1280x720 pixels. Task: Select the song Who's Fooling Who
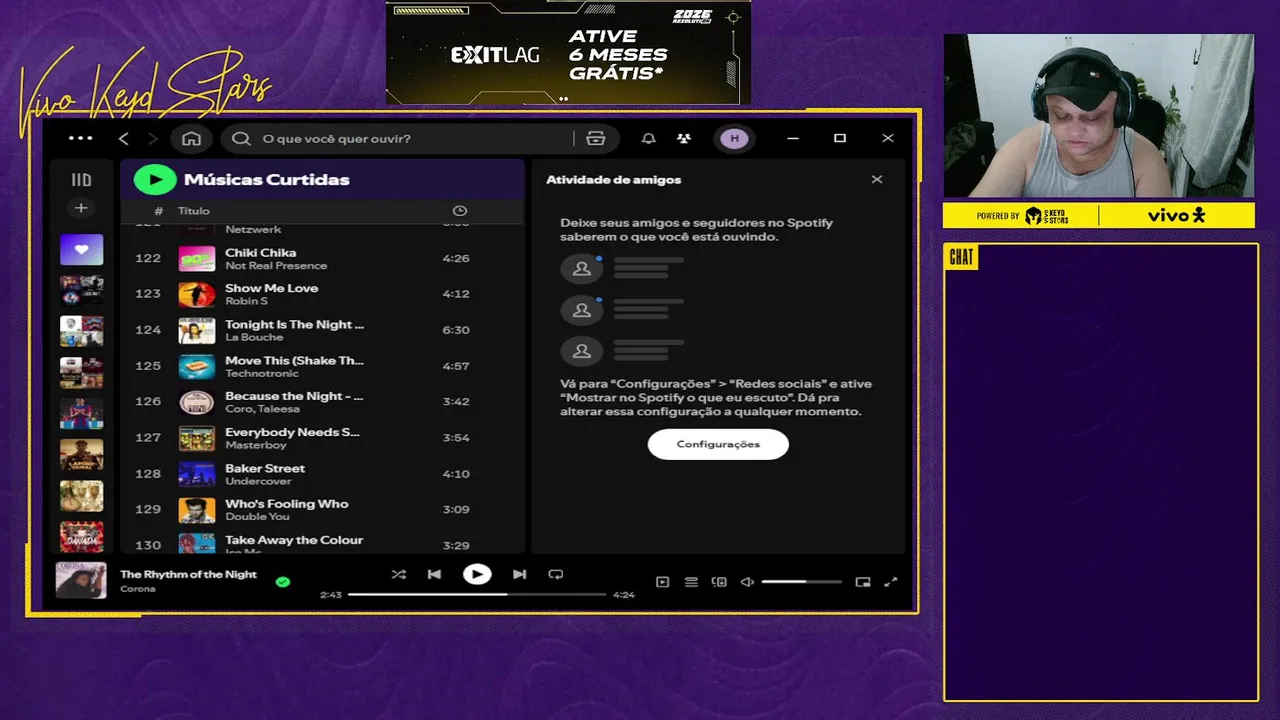[287, 504]
